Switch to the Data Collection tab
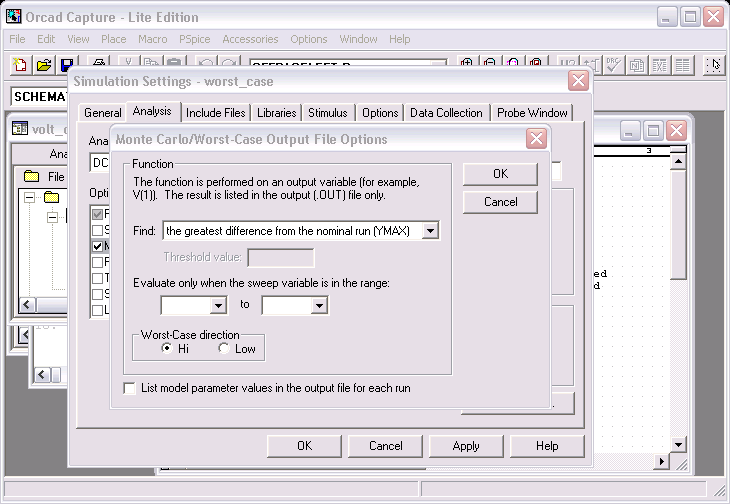The height and width of the screenshot is (504, 730). click(446, 113)
